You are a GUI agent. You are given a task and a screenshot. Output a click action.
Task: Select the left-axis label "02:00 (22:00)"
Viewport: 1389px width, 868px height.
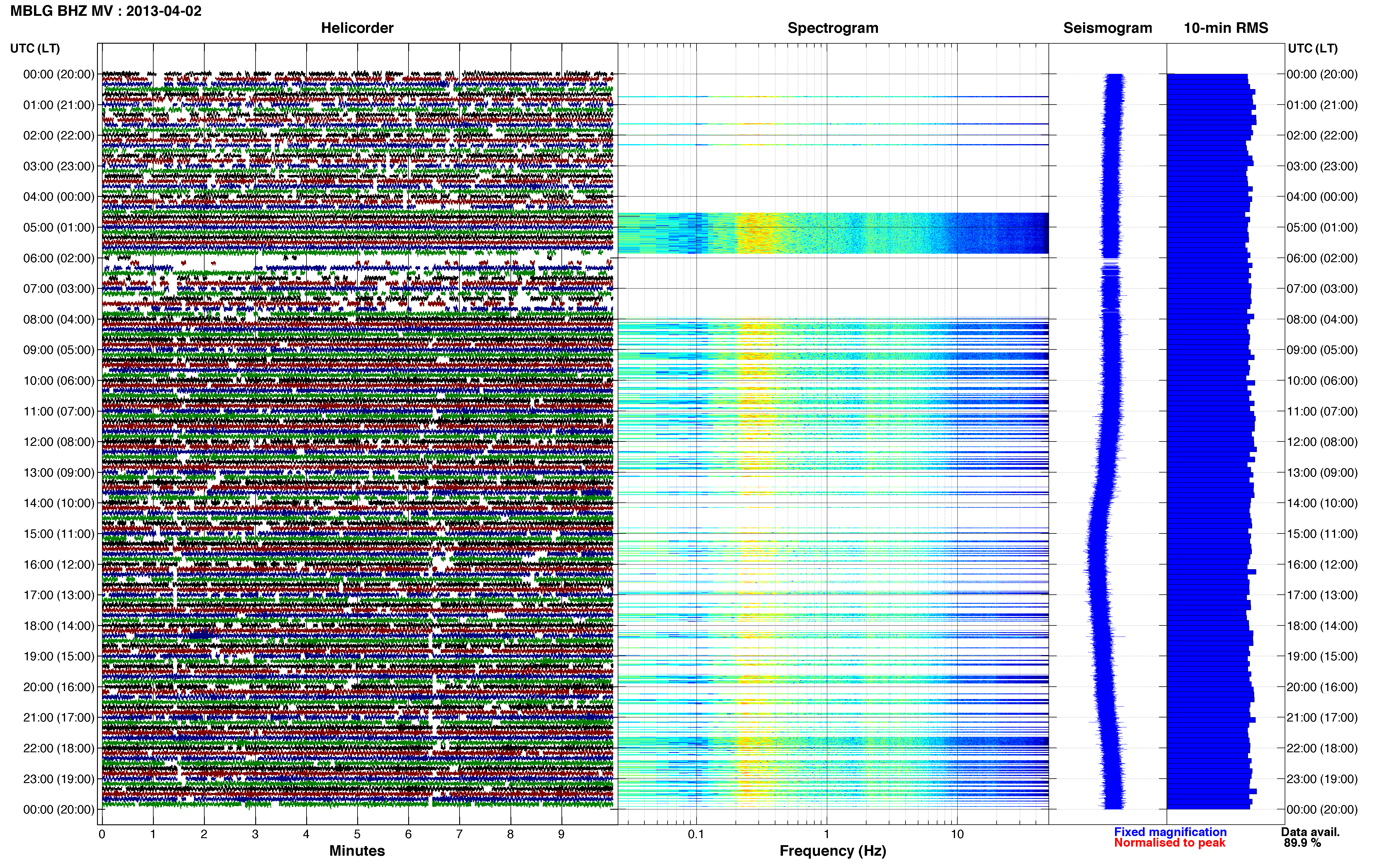pyautogui.click(x=59, y=135)
